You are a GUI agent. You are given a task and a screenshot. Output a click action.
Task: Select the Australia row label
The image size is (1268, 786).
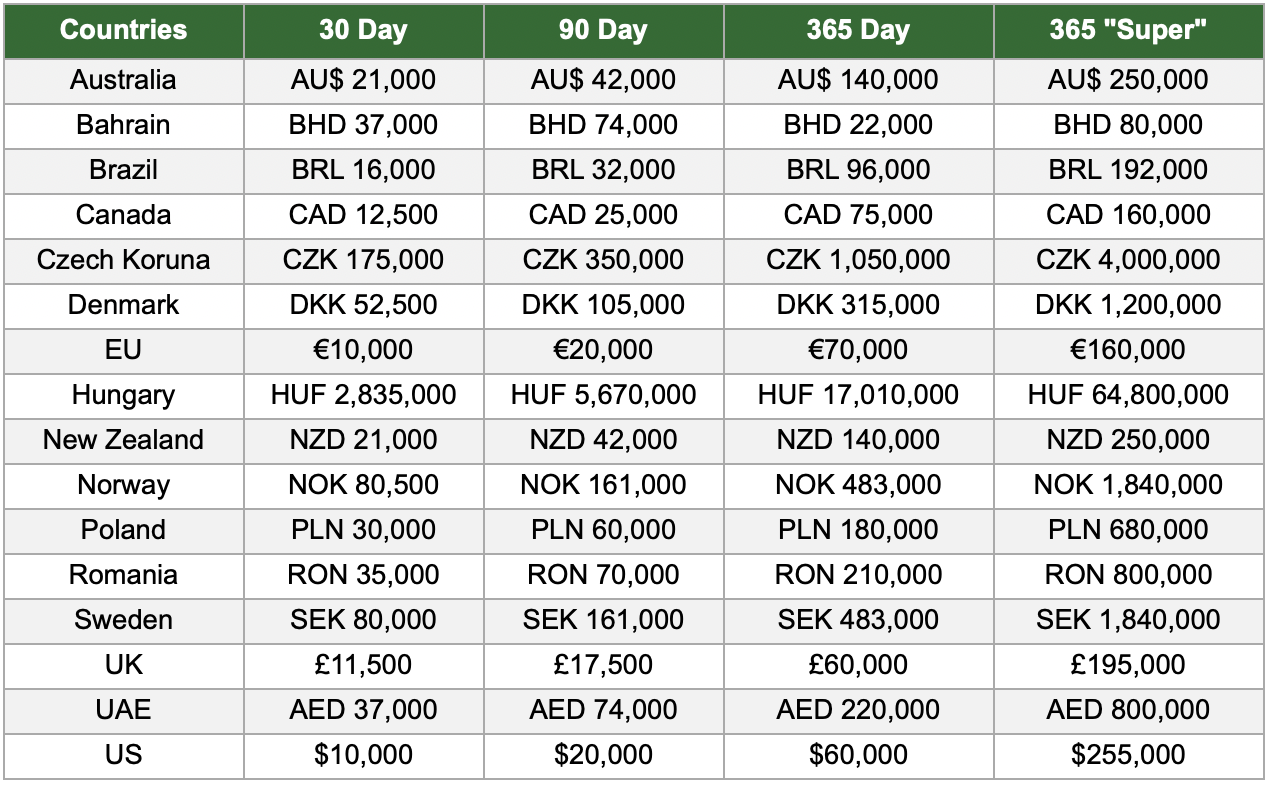tap(123, 80)
